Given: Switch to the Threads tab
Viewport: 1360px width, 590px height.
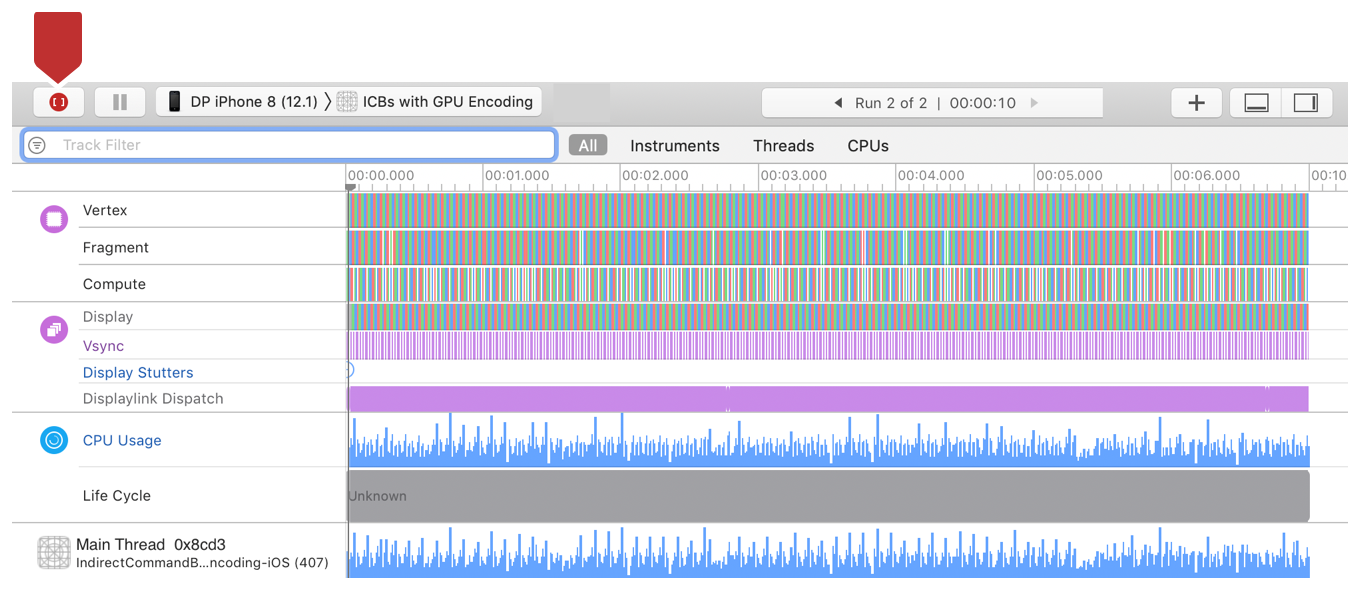Looking at the screenshot, I should pos(783,146).
